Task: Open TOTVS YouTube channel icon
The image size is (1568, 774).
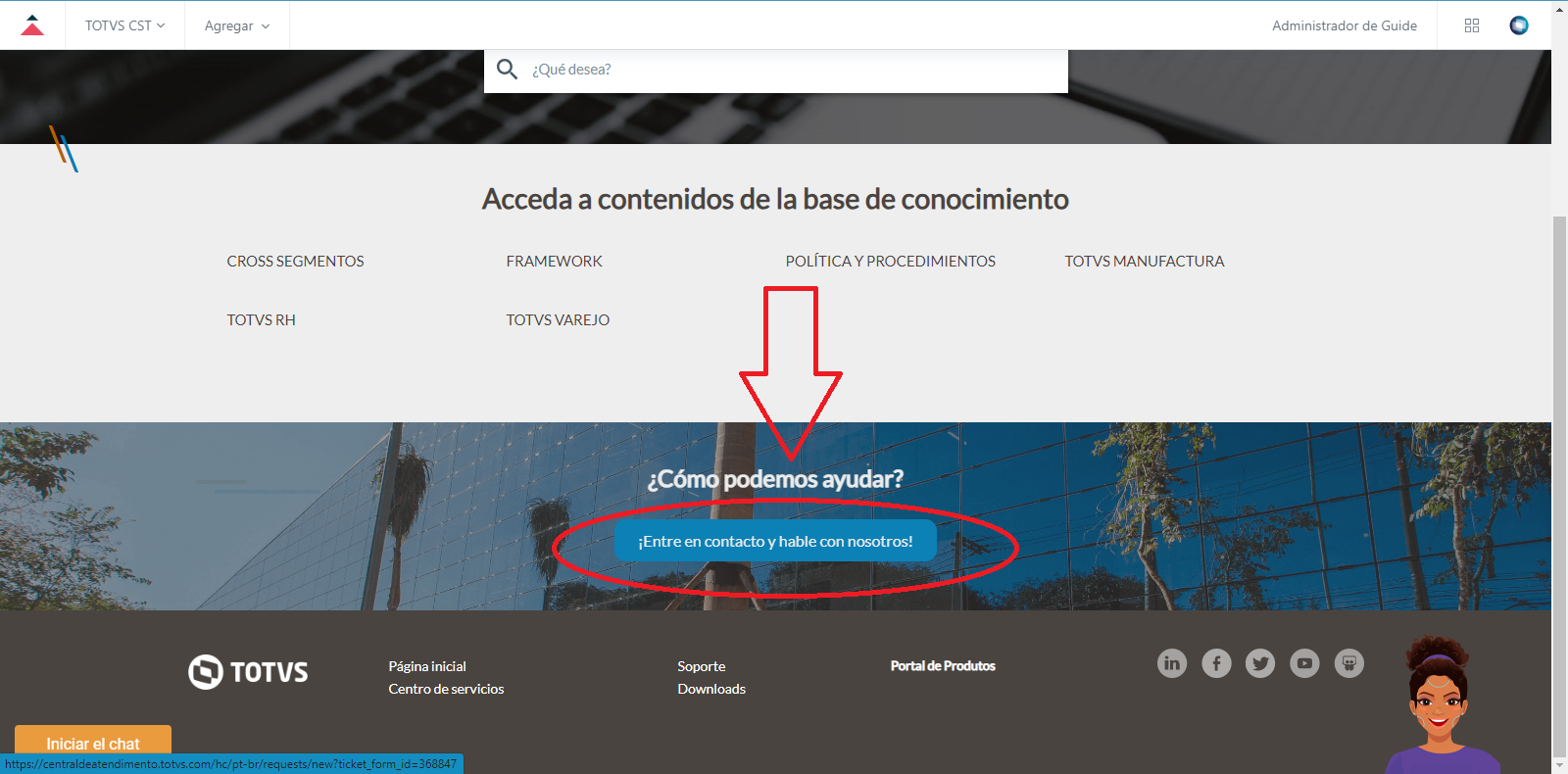Action: coord(1304,663)
